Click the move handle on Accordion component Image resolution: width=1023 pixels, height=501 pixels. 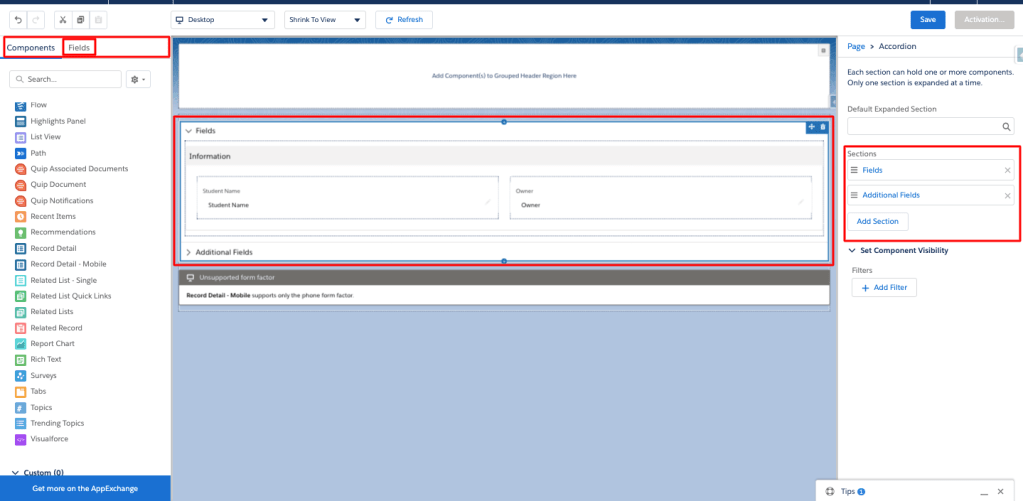pos(812,127)
